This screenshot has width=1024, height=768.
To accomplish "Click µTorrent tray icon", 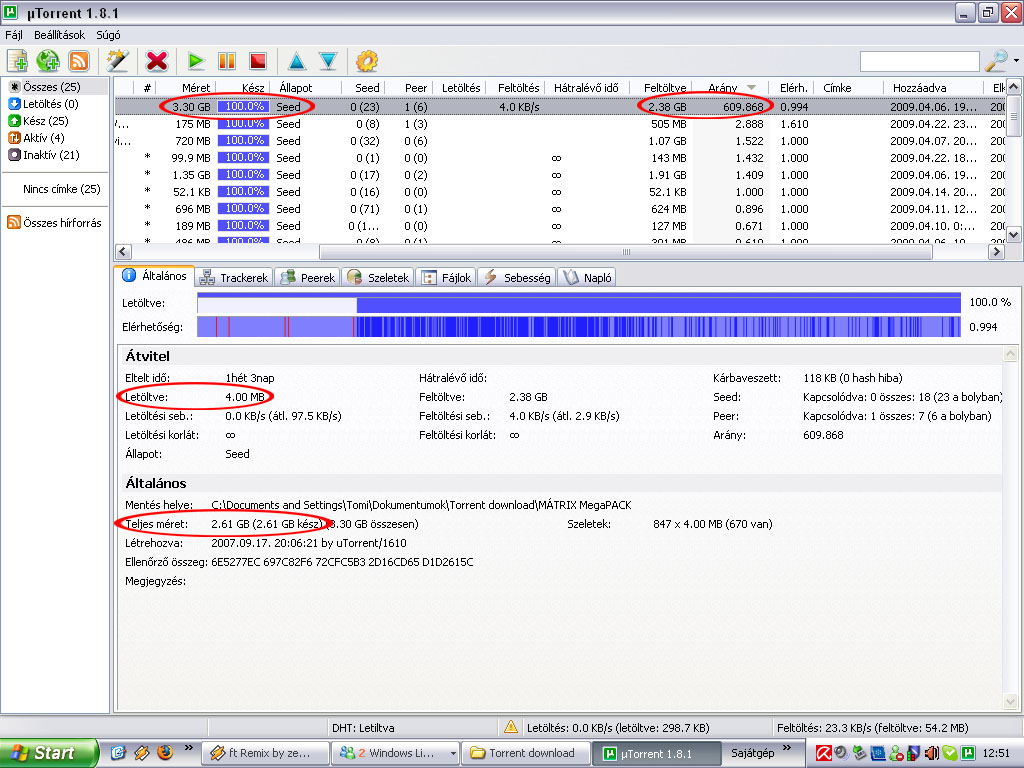I will (x=968, y=753).
